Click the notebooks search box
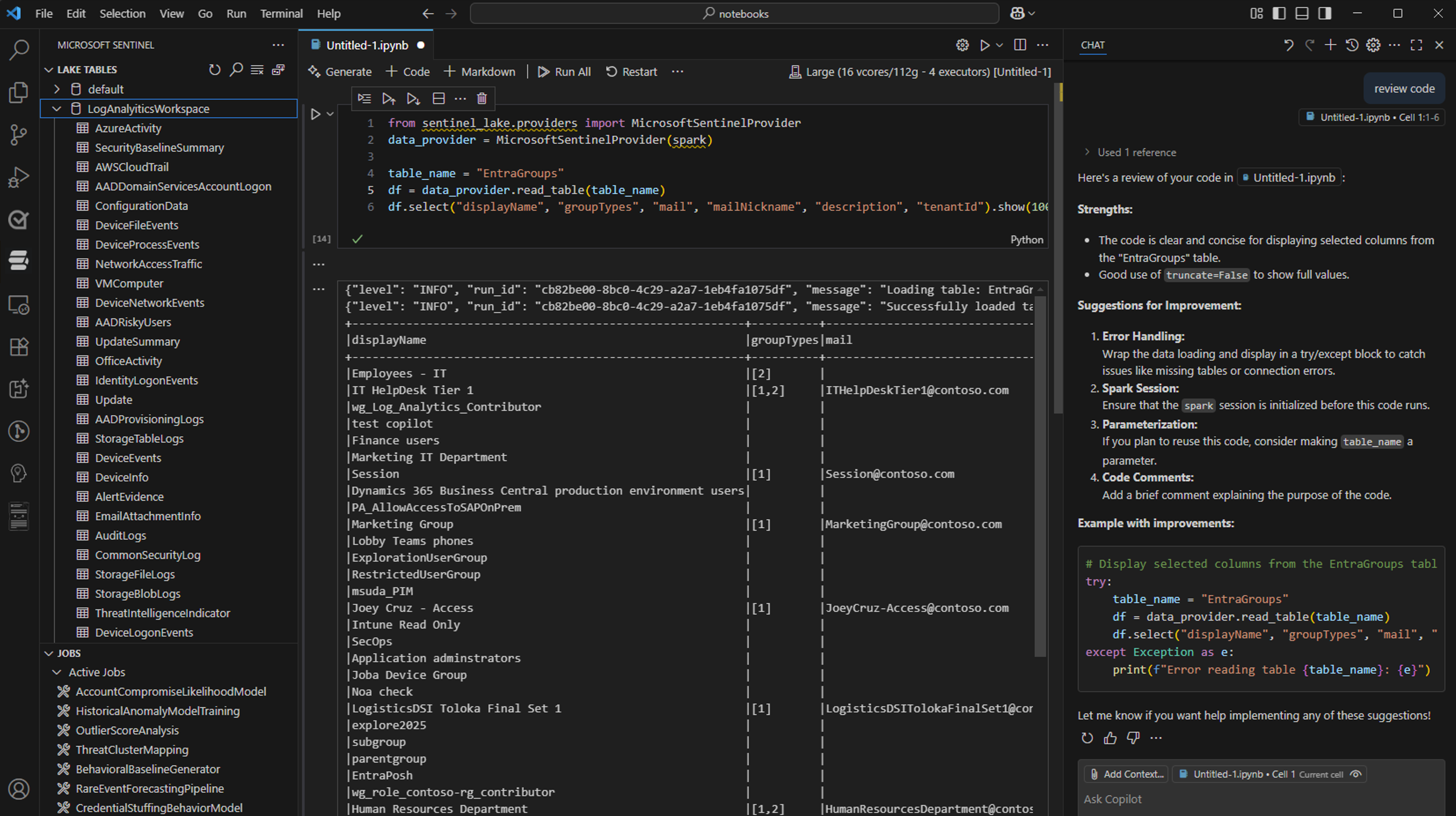Image resolution: width=1456 pixels, height=816 pixels. pos(735,13)
